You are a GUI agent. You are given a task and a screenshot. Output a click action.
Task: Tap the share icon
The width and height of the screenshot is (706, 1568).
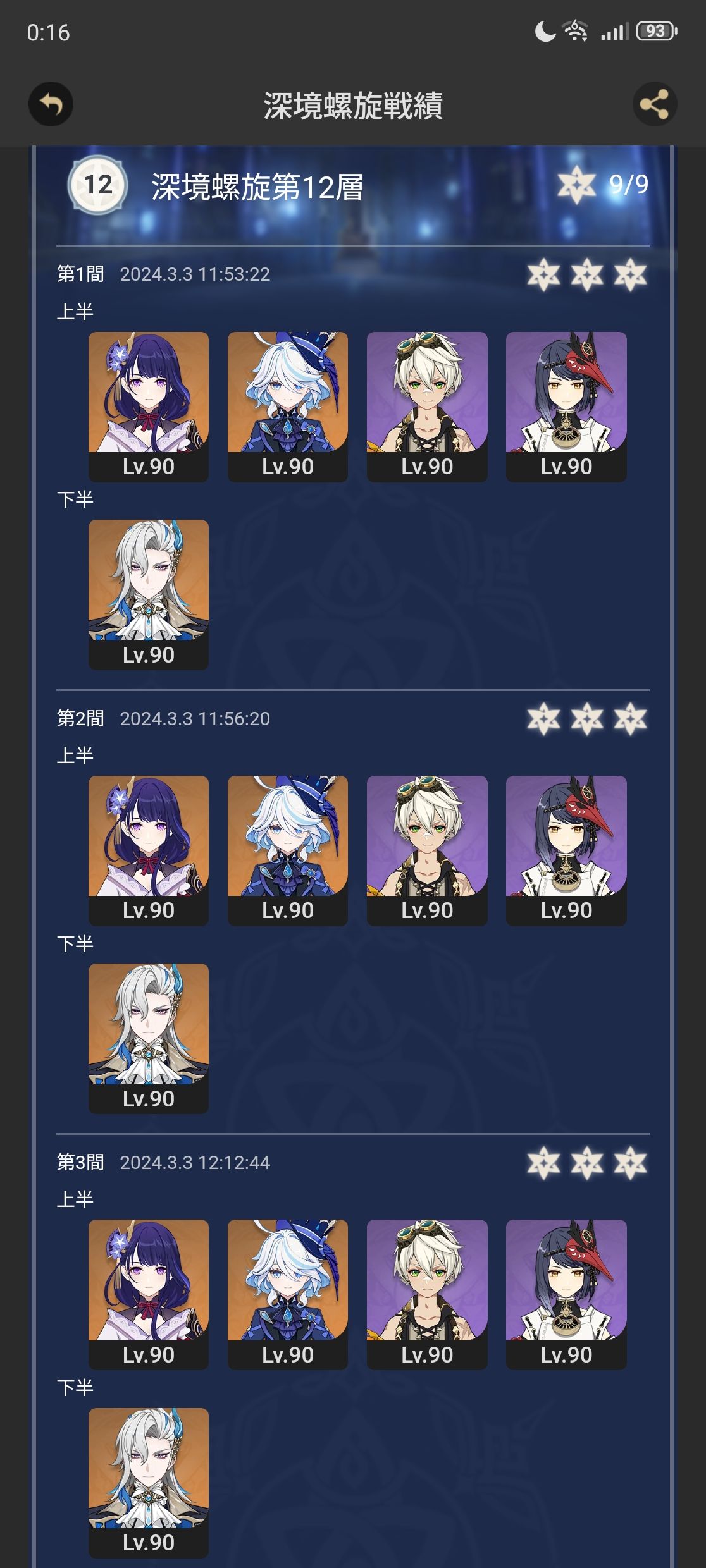[x=655, y=104]
